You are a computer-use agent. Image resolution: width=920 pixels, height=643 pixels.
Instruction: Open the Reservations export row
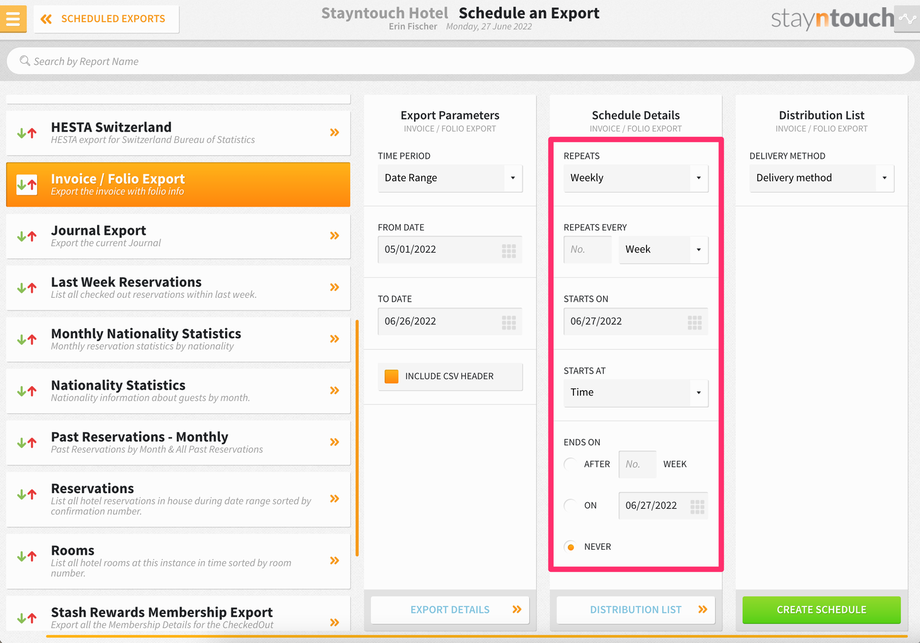pos(178,499)
